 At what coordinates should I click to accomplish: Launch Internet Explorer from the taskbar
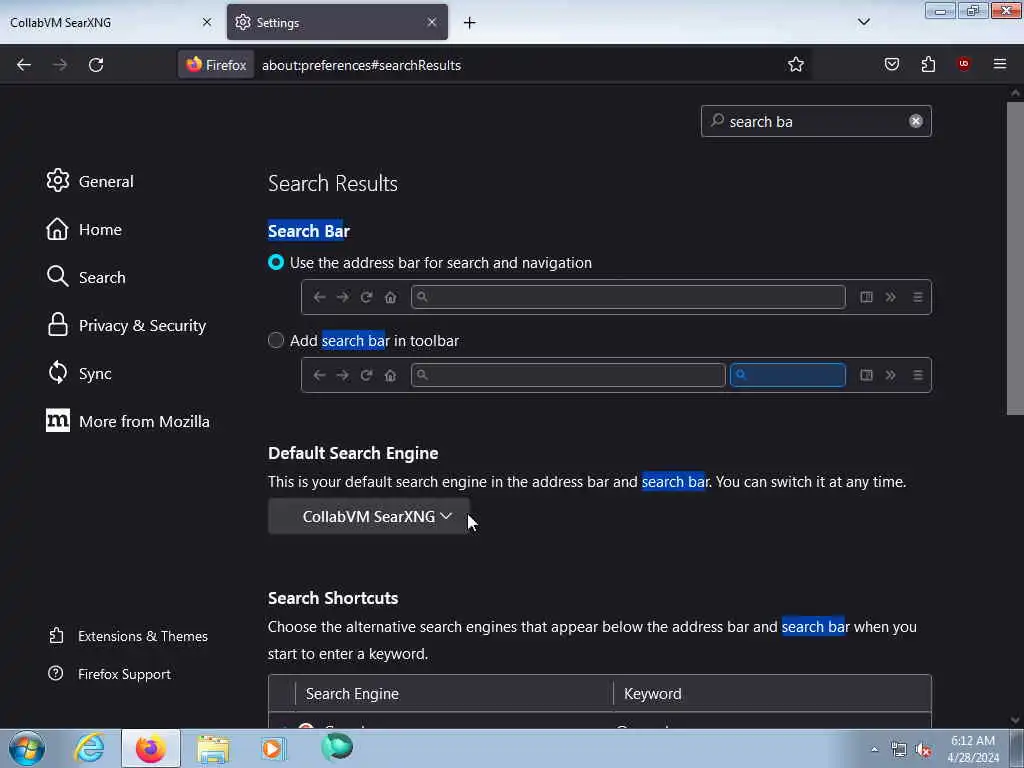pyautogui.click(x=89, y=748)
